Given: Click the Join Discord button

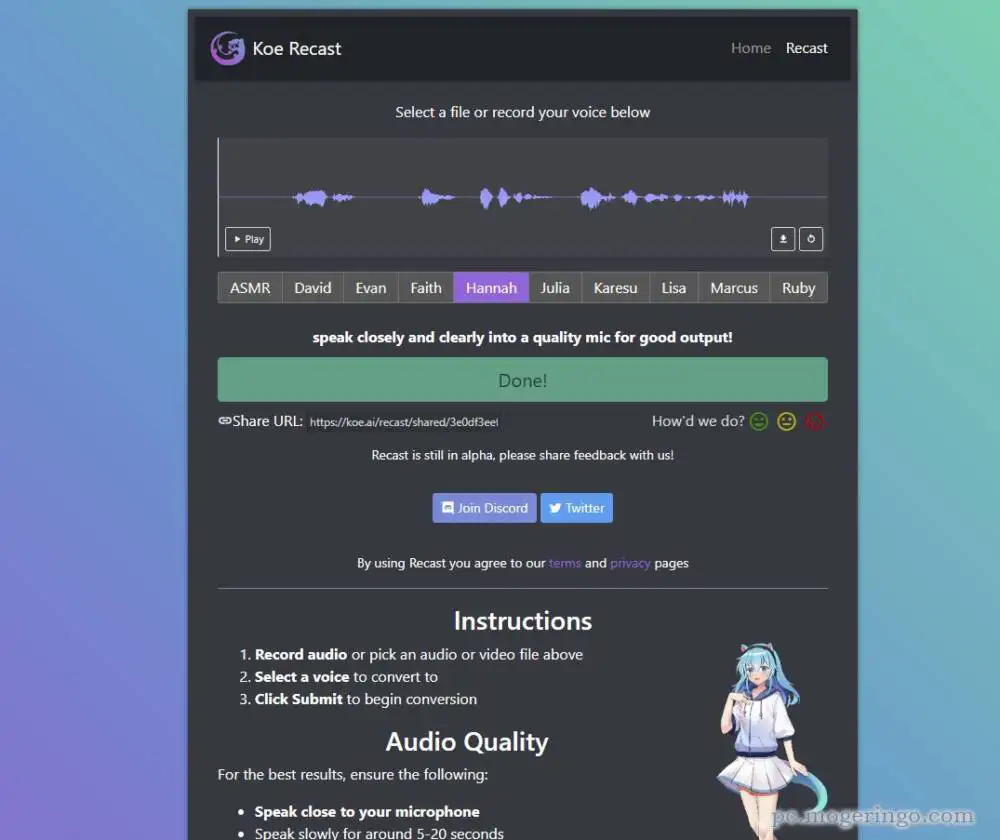Looking at the screenshot, I should [485, 508].
